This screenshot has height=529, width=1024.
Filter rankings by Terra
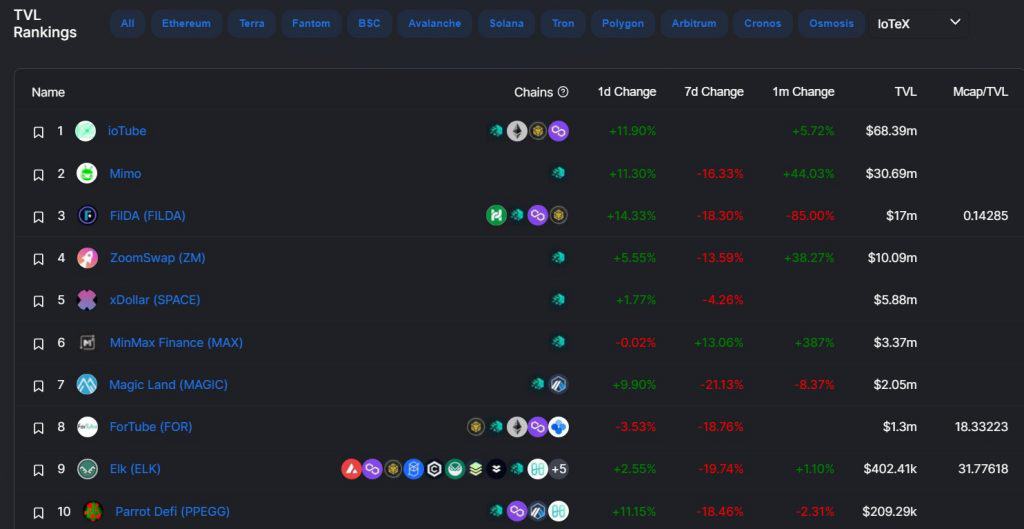click(251, 24)
